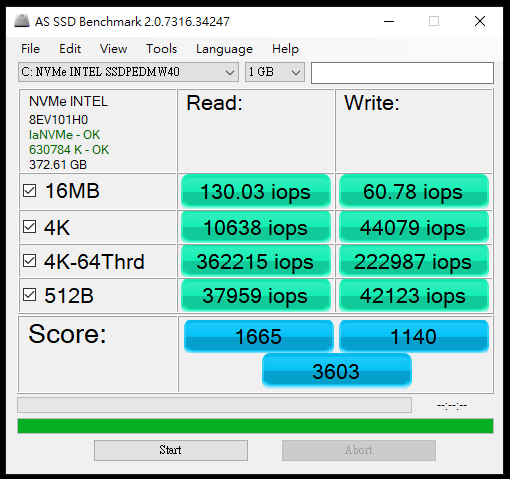510x479 pixels.
Task: Maximize the AS SSD Benchmark window
Action: 434,21
